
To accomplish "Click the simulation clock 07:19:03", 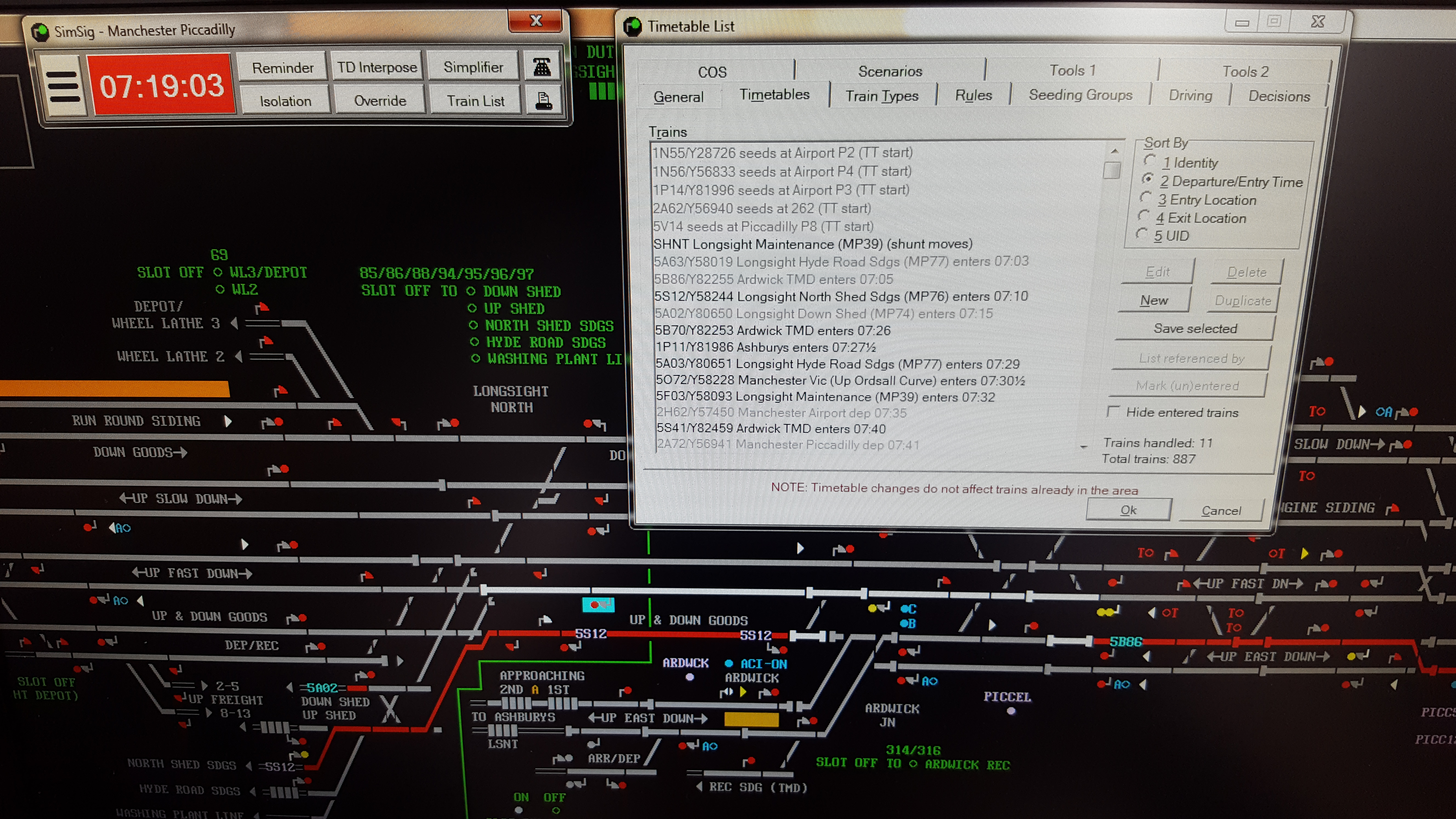I will 162,86.
